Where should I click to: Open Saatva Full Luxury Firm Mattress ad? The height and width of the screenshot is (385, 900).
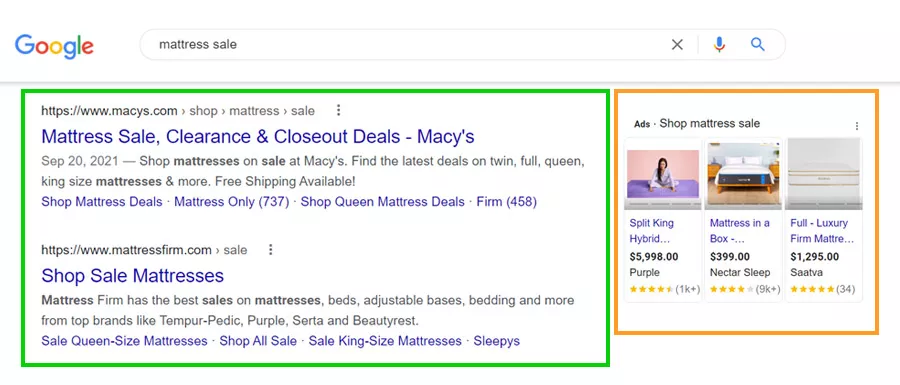823,231
